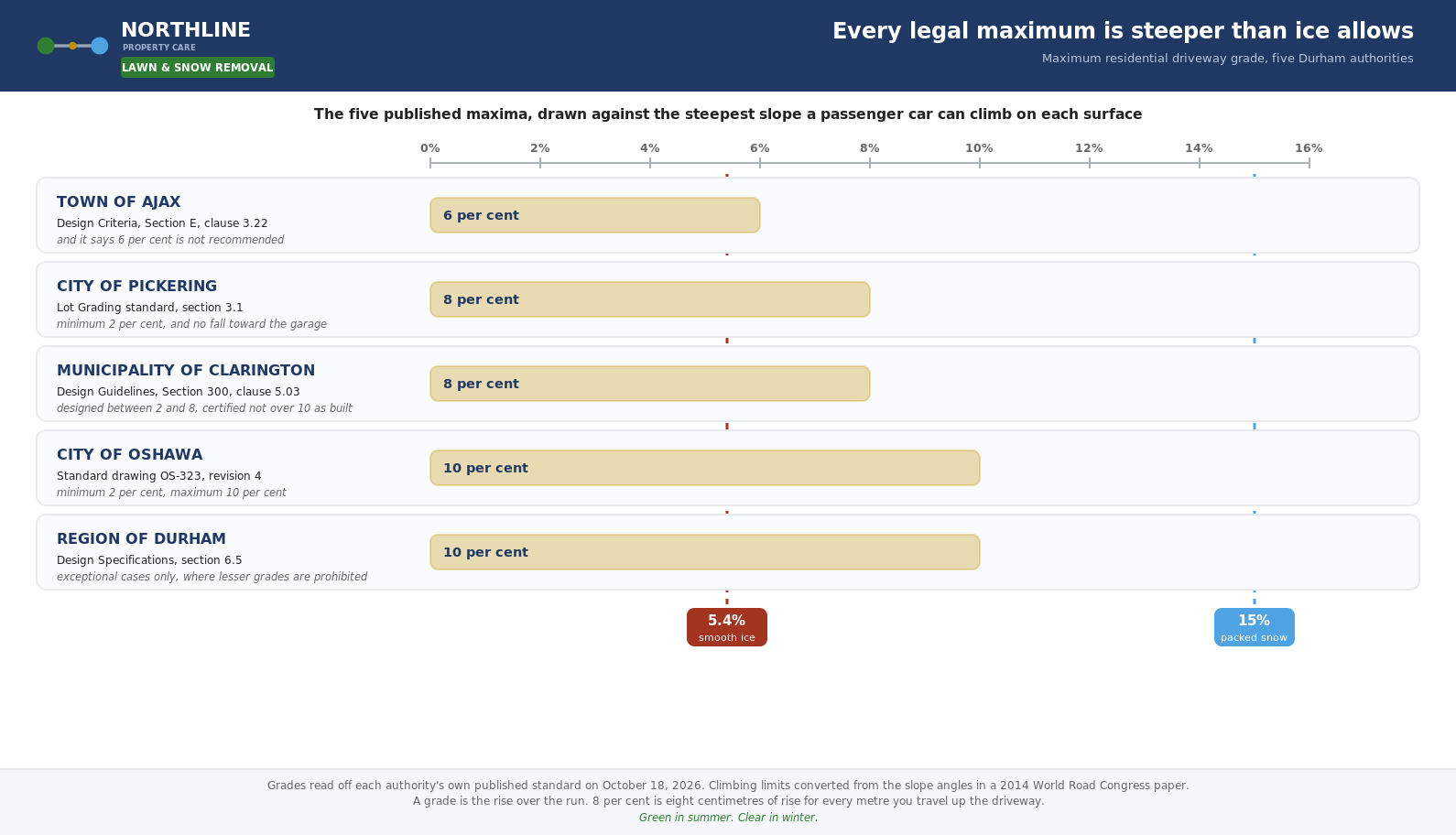Click the LAWN & SNOW REMOVAL badge

click(x=198, y=67)
